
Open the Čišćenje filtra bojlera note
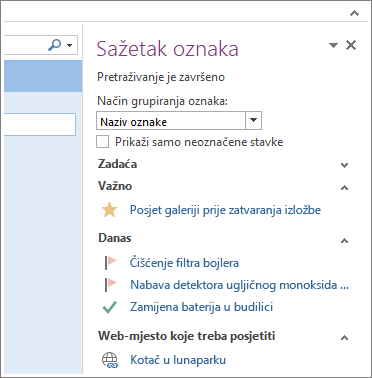(x=184, y=263)
